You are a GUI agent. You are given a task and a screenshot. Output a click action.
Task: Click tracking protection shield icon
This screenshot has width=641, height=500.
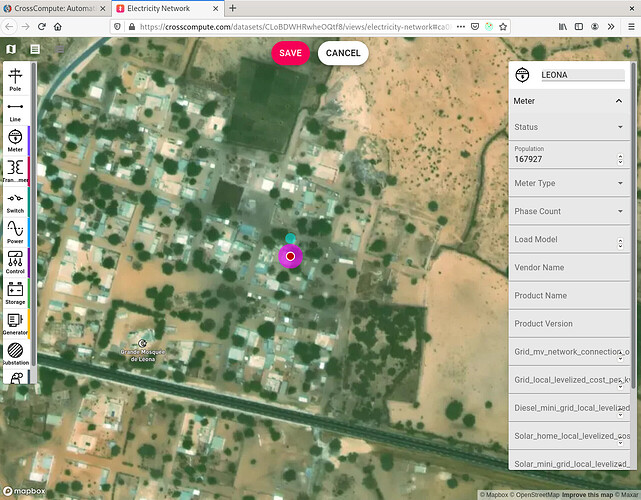click(x=117, y=27)
